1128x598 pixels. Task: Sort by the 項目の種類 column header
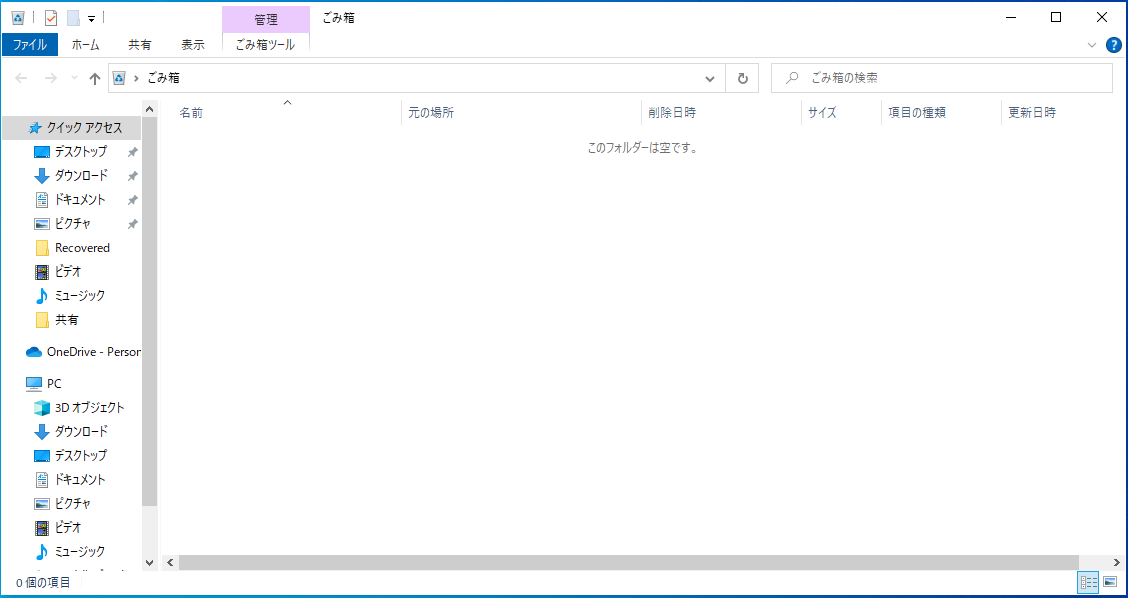click(x=941, y=113)
